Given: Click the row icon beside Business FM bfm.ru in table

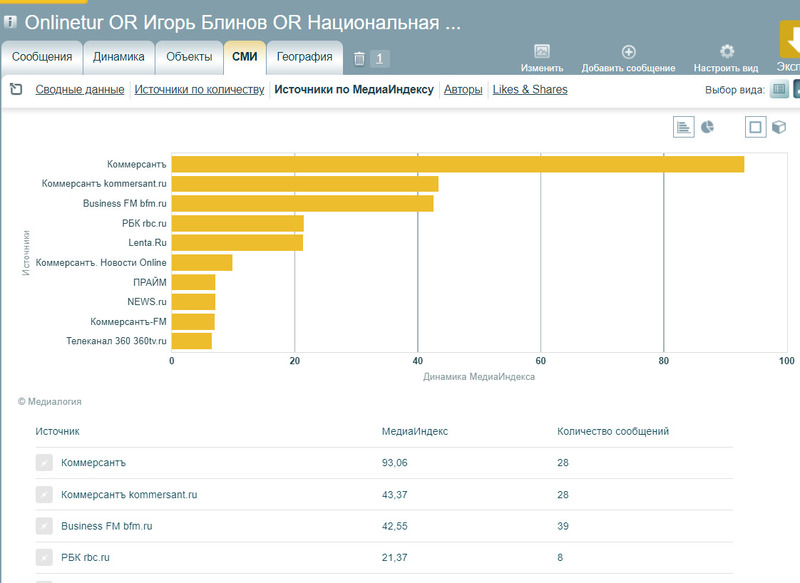Looking at the screenshot, I should pyautogui.click(x=44, y=526).
